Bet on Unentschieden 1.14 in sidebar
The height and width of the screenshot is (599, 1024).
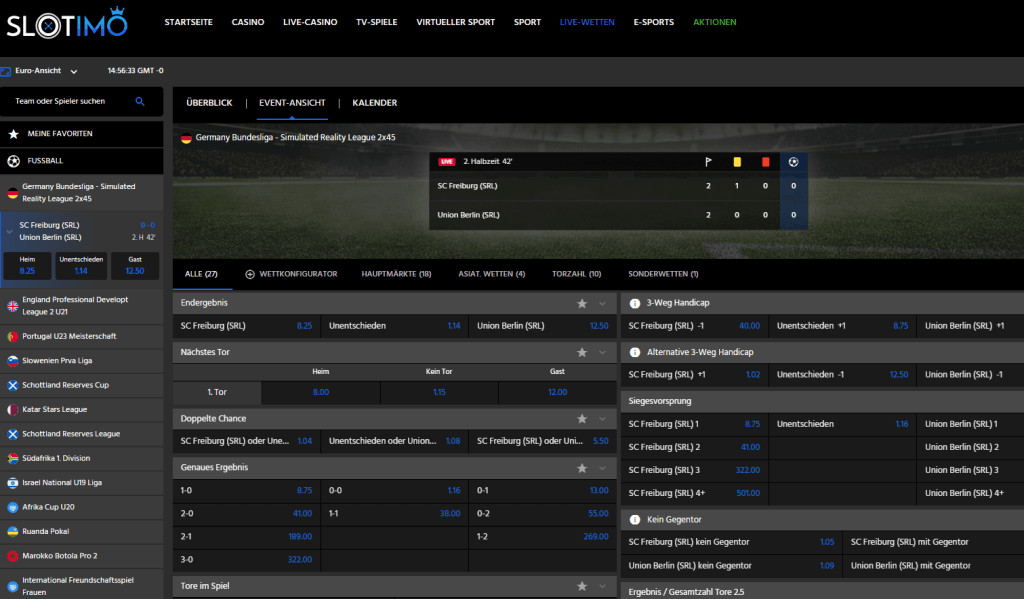pyautogui.click(x=81, y=266)
